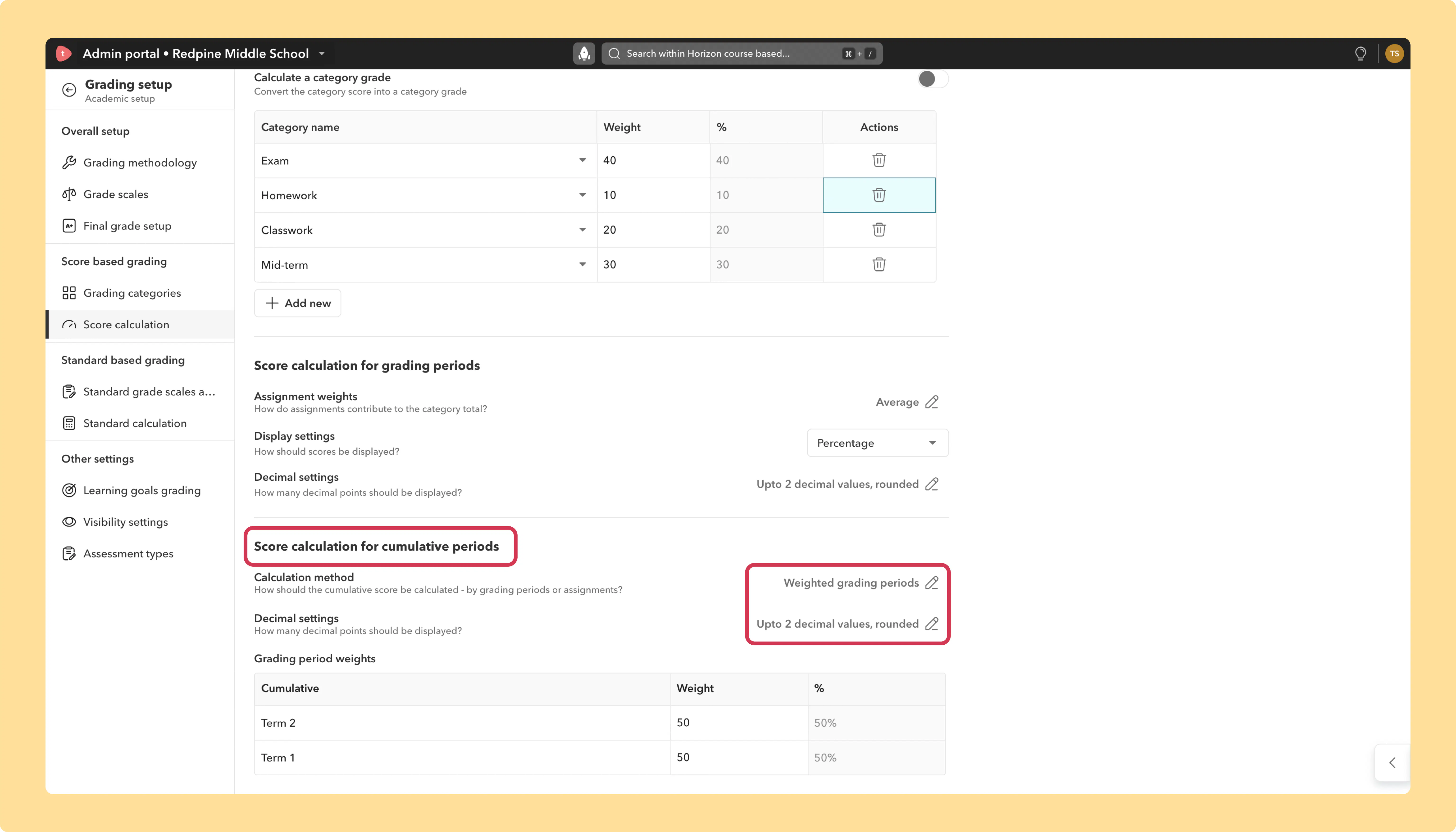
Task: Click the target icon for Learning goals grading
Action: (69, 490)
